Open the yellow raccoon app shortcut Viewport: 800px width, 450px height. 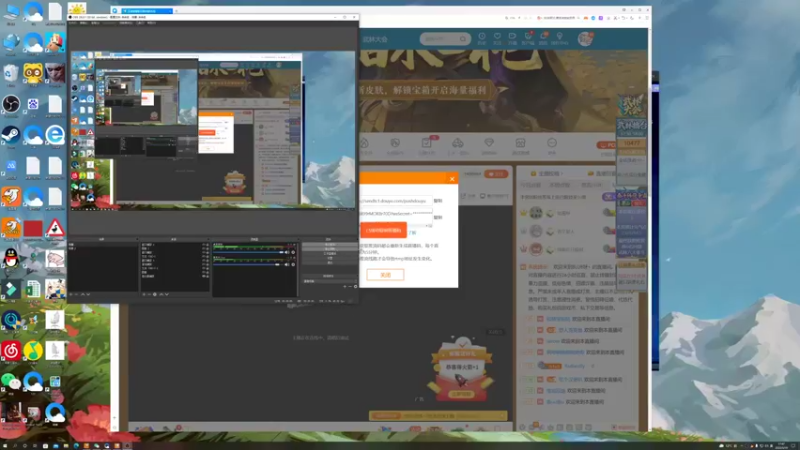(x=33, y=74)
